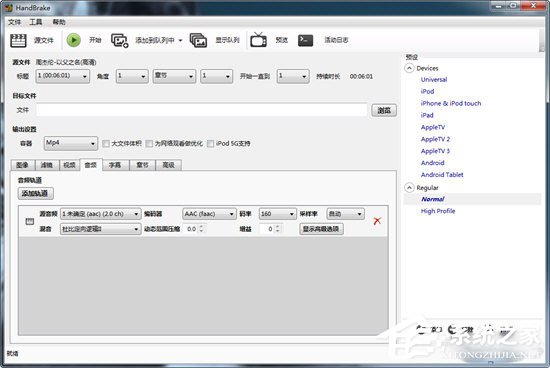The width and height of the screenshot is (550, 368).
Task: Open the Title dropdown 1 (00:06:01)
Action: pos(62,76)
